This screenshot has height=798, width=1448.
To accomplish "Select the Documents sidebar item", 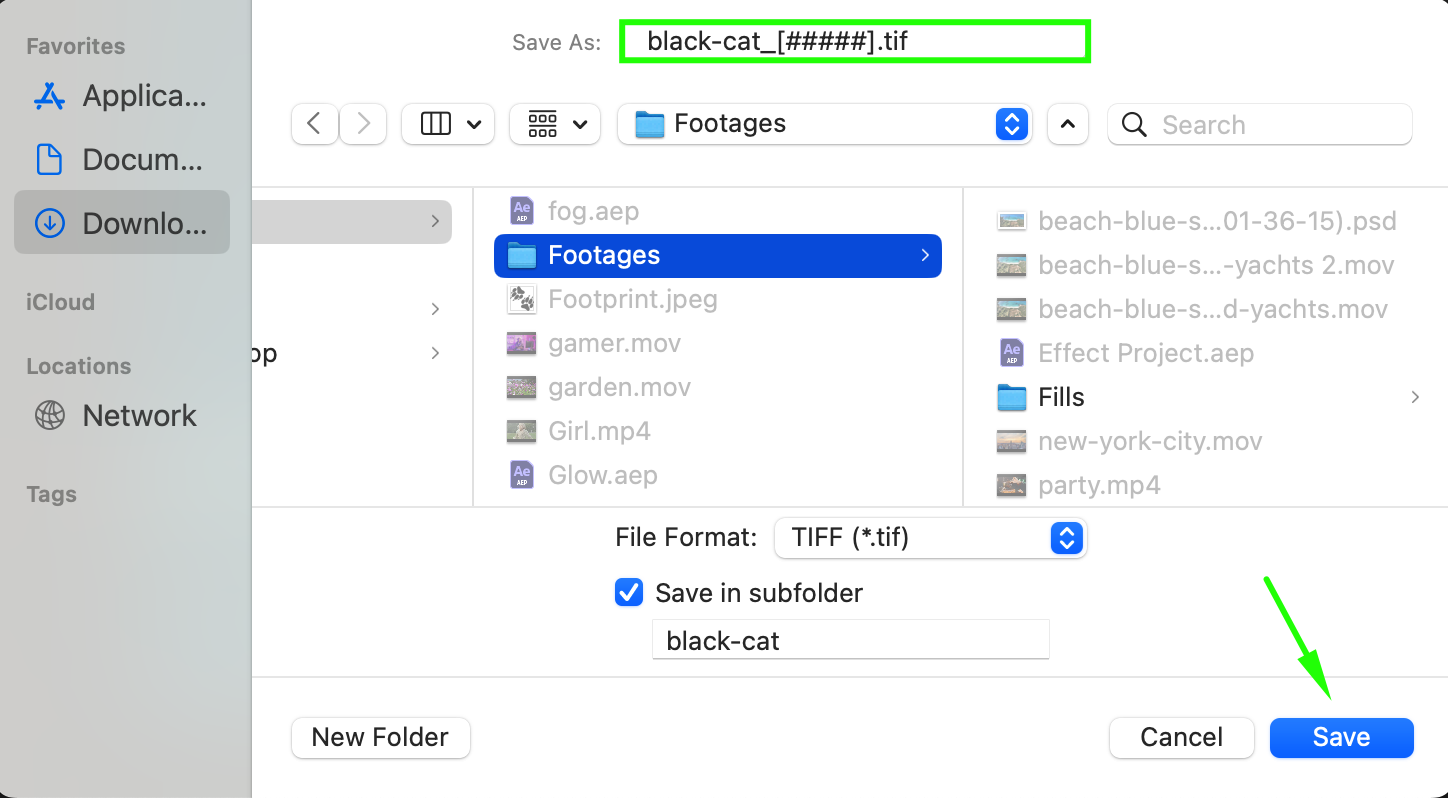I will click(121, 160).
